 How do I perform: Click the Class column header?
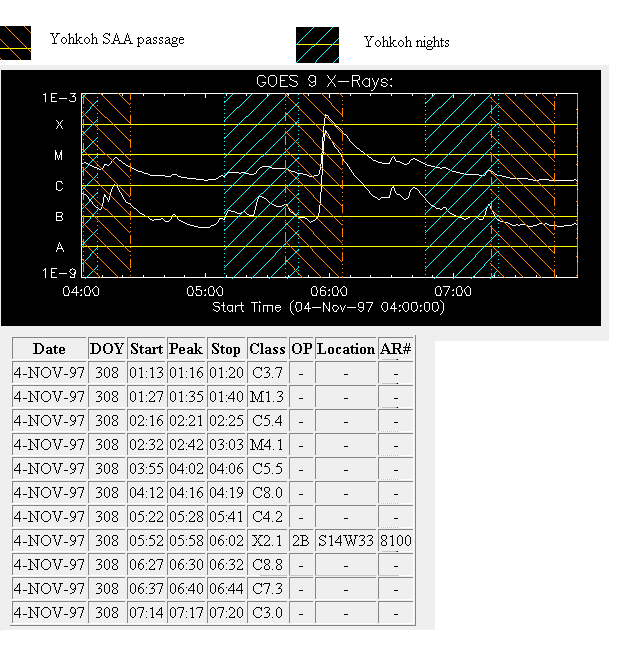(x=267, y=349)
